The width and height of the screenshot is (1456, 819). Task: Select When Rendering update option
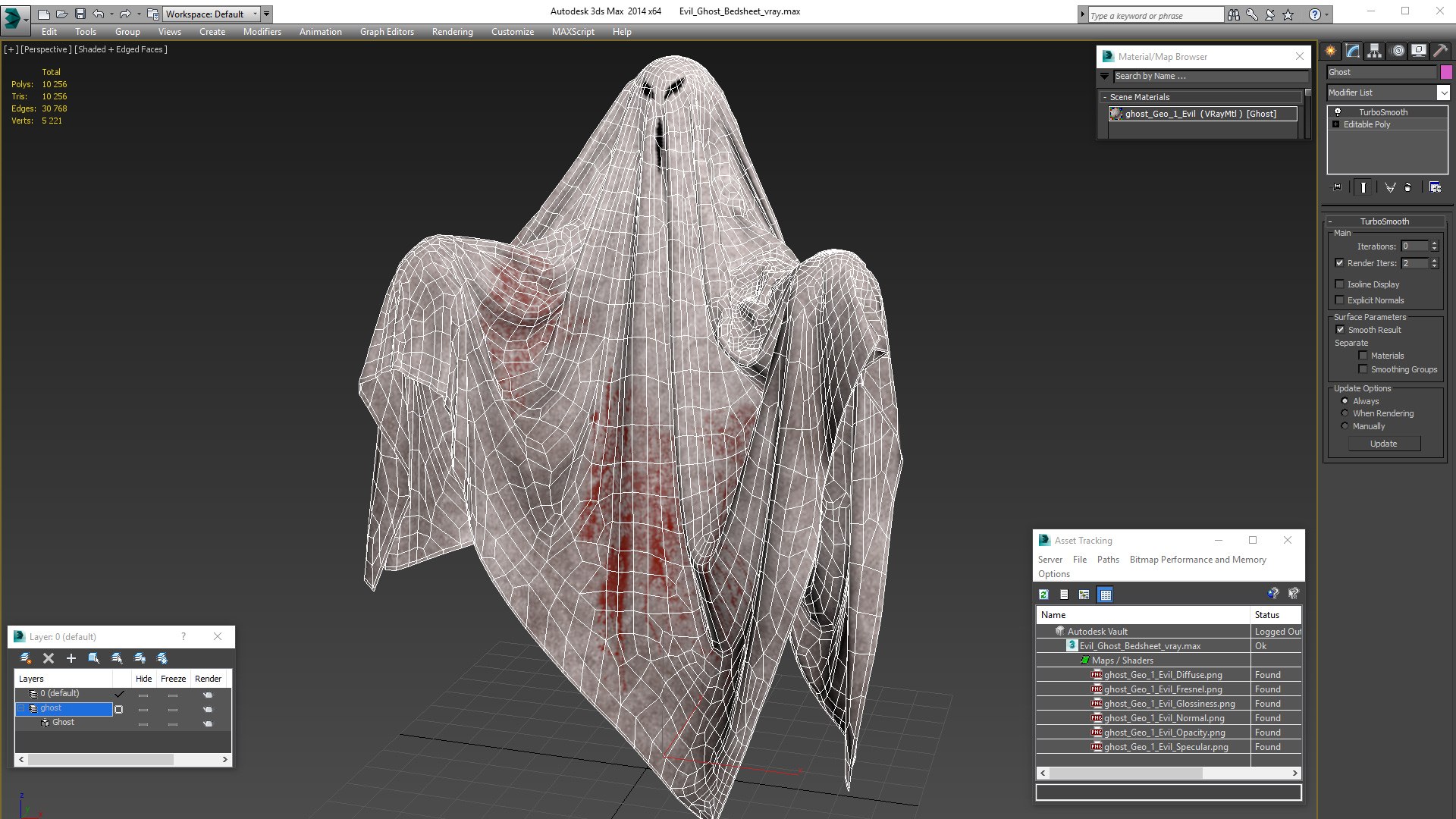click(x=1345, y=413)
